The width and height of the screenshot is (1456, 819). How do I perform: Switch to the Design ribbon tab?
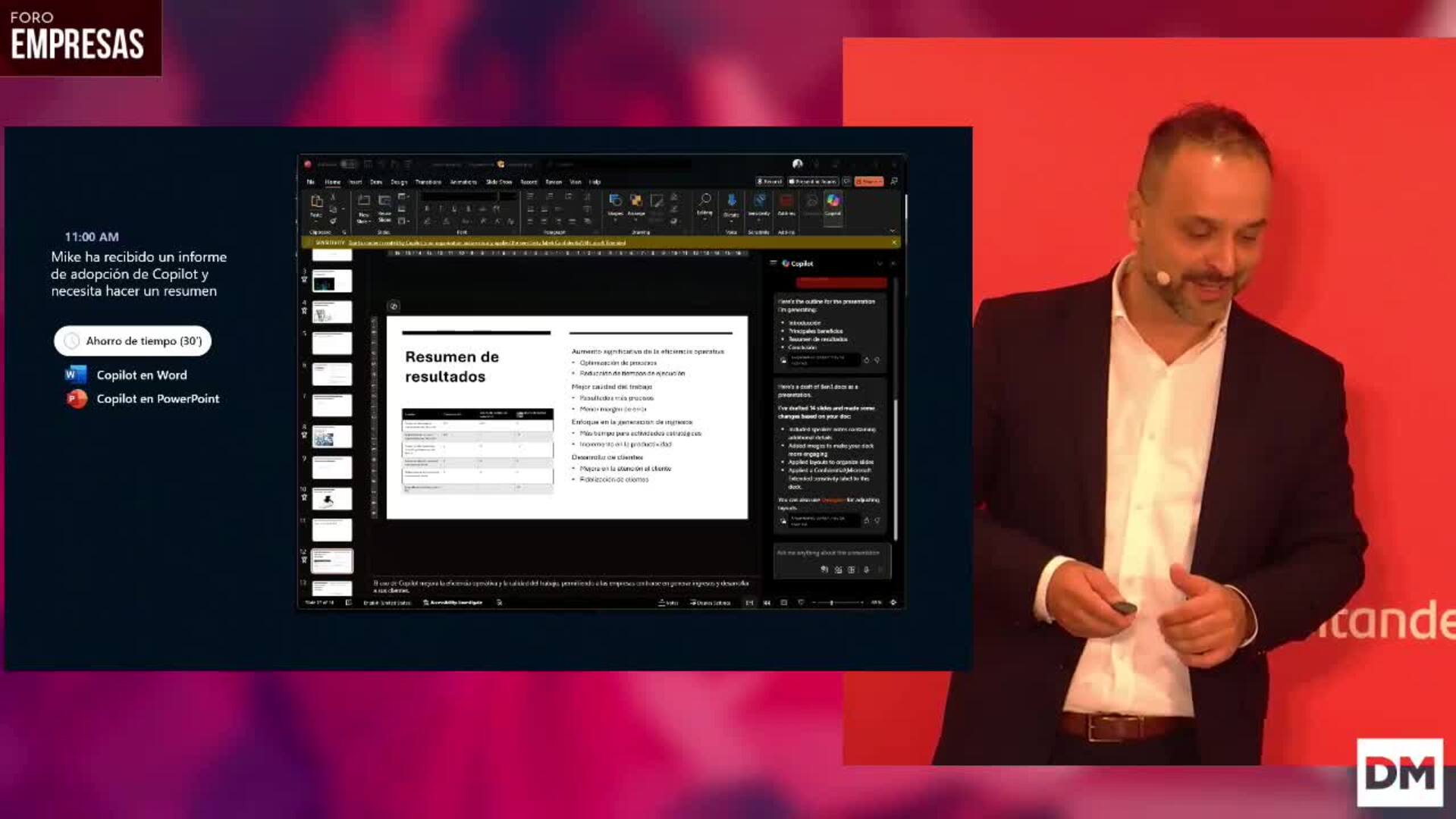399,182
